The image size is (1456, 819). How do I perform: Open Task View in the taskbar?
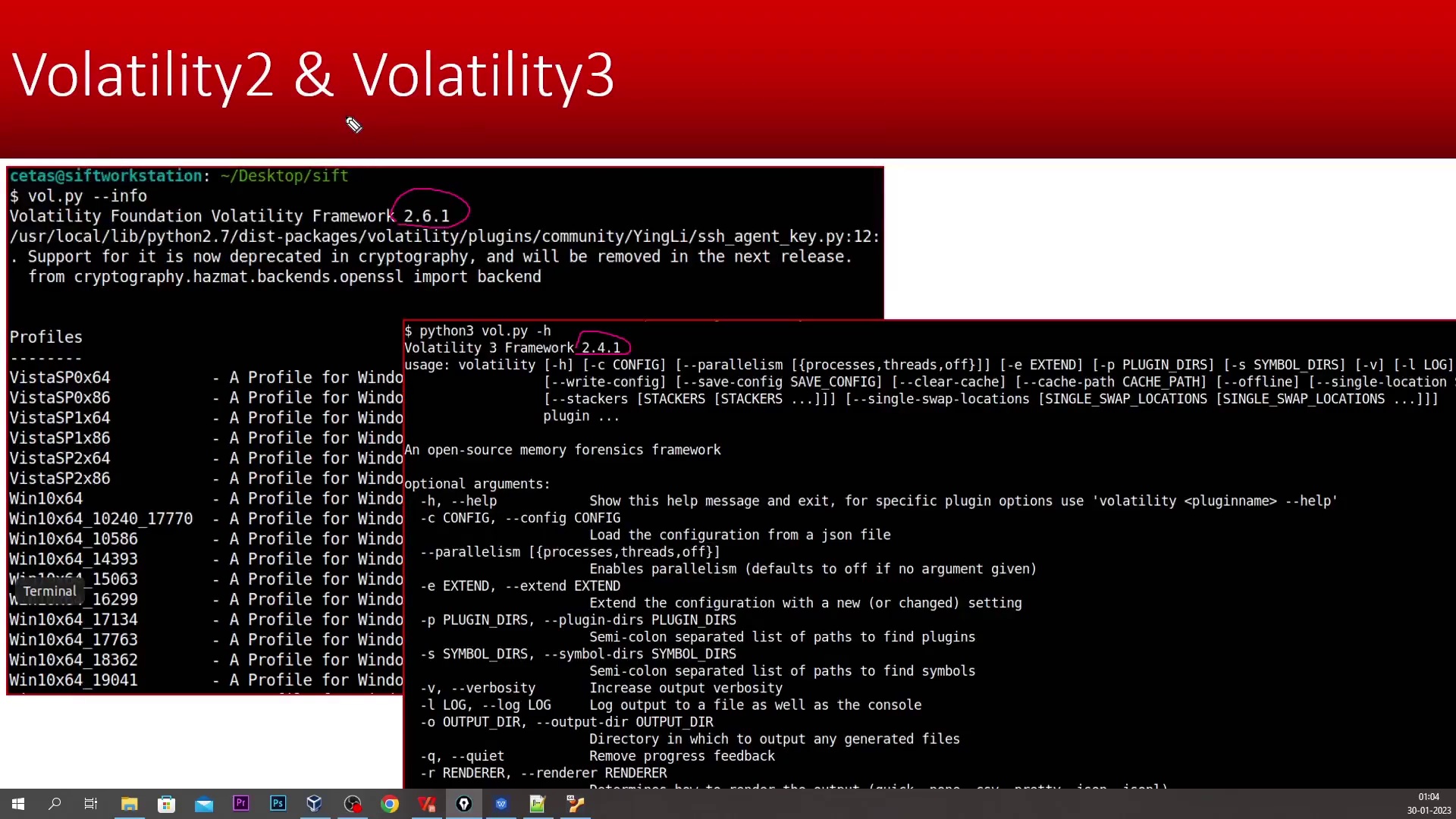pyautogui.click(x=90, y=804)
